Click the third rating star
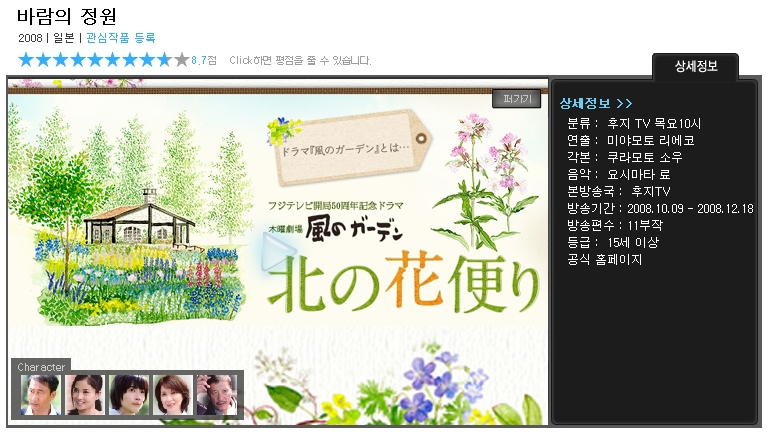The width and height of the screenshot is (767, 434). pos(61,60)
